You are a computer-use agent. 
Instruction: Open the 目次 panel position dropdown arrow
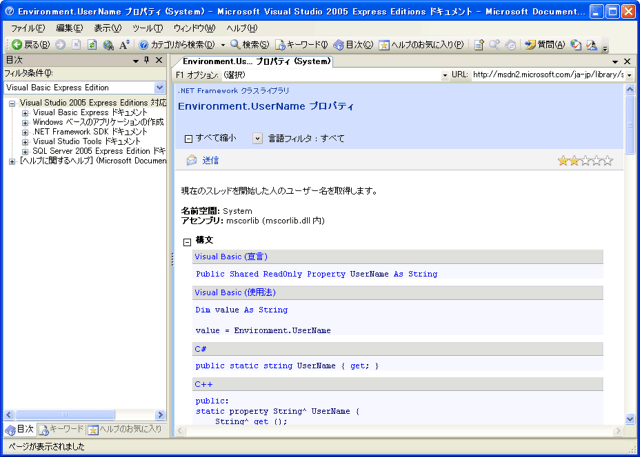(x=136, y=61)
